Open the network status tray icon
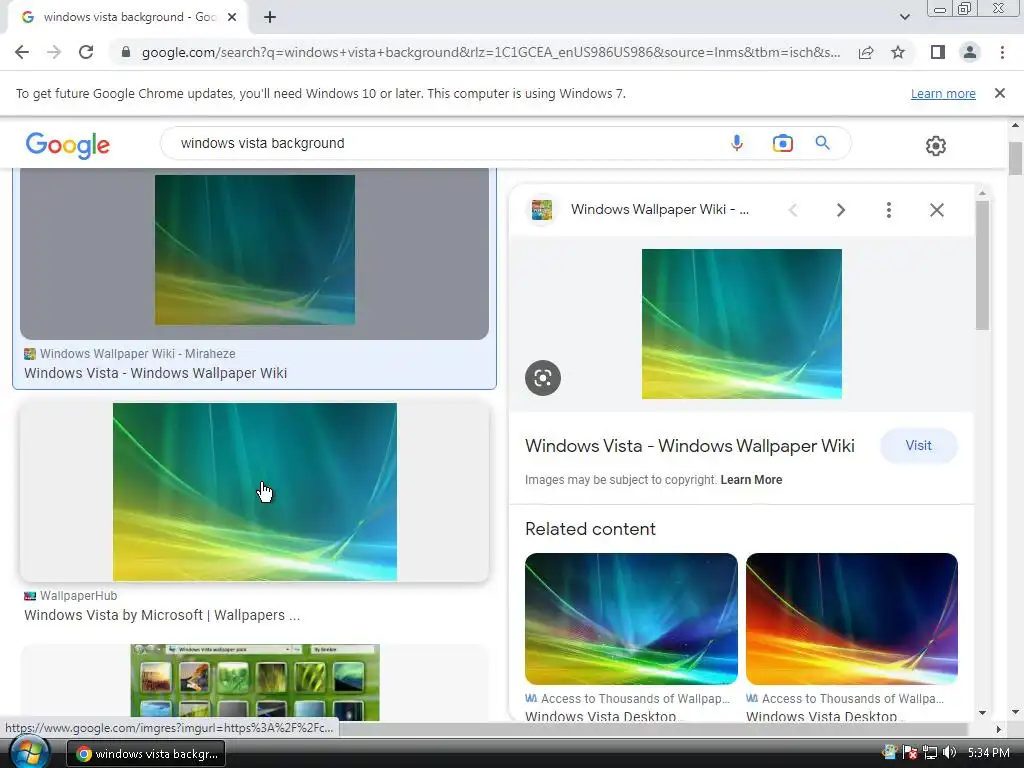 [x=929, y=752]
